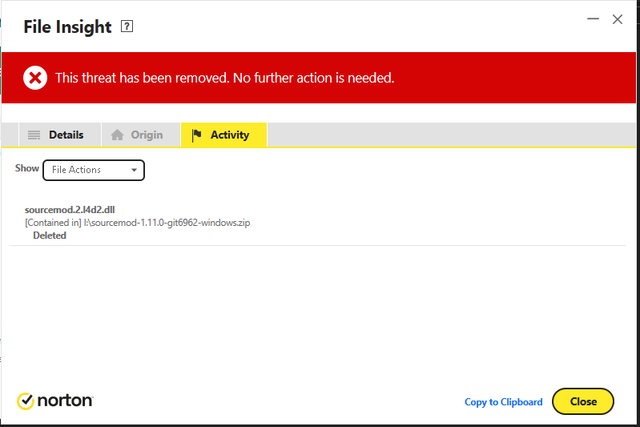The width and height of the screenshot is (640, 427).
Task: Click the sourcemod-1.11.0-git6962-windows.zip path text
Action: [167, 222]
